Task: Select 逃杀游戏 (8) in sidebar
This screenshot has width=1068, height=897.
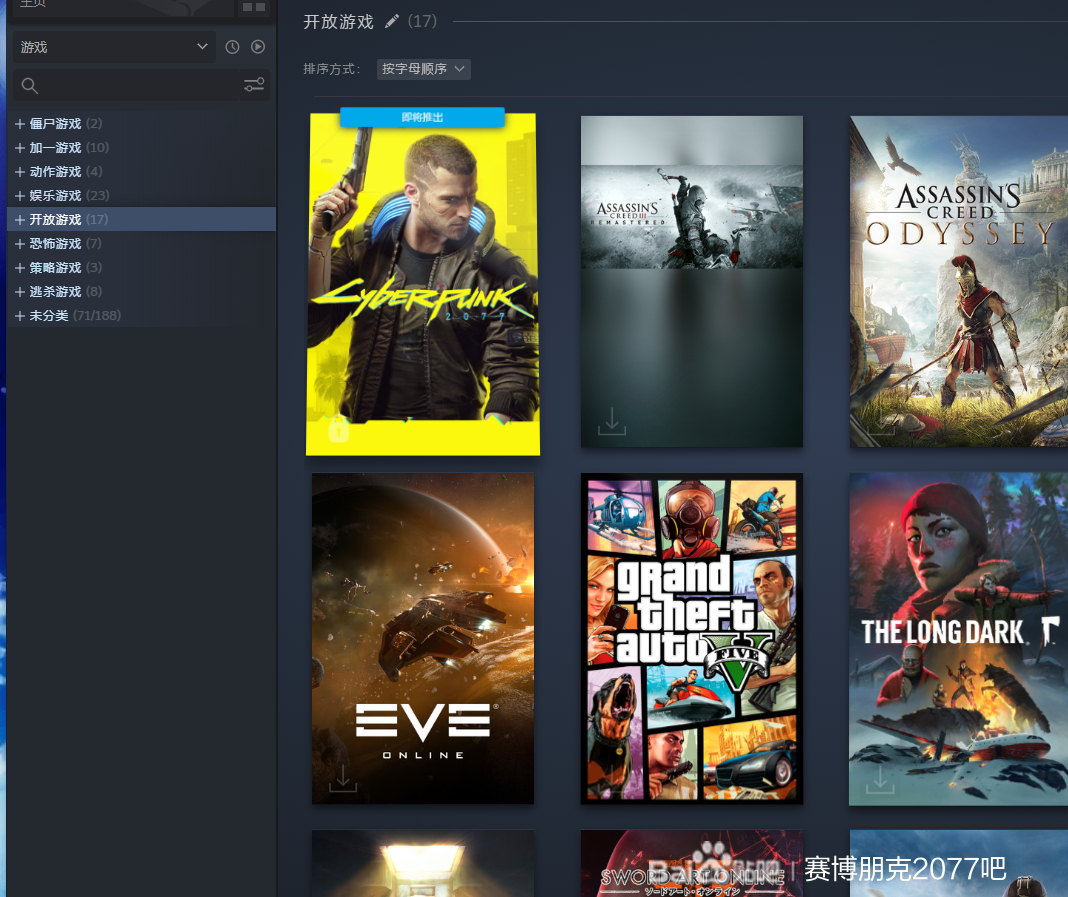Action: pos(141,292)
